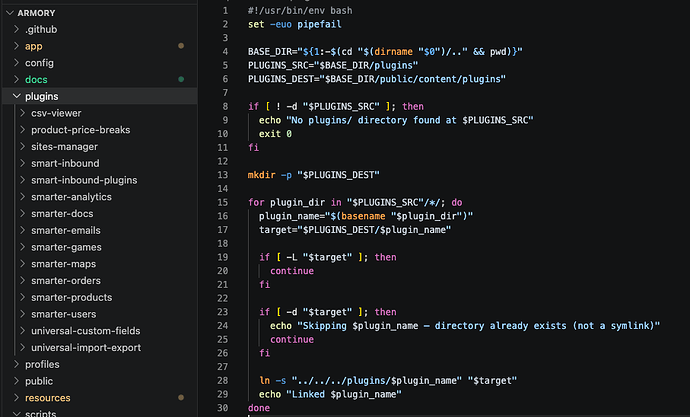Expand the sites-manager folder
Screen dimensions: 690x417
point(64,146)
